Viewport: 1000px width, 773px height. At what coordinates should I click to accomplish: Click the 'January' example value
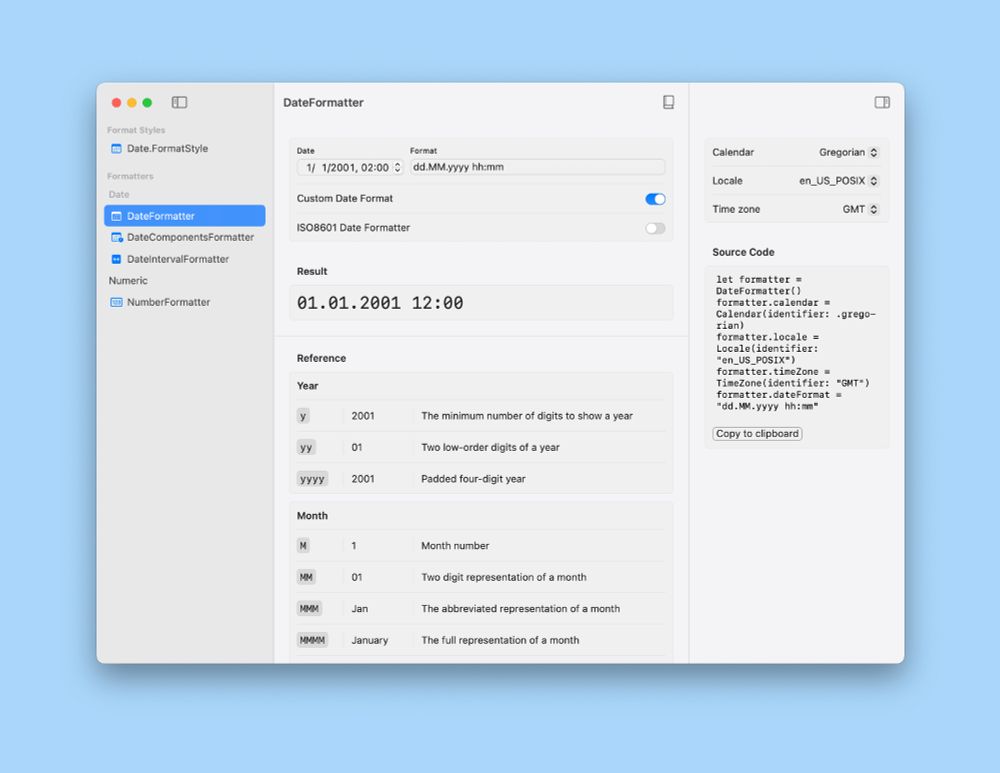369,640
